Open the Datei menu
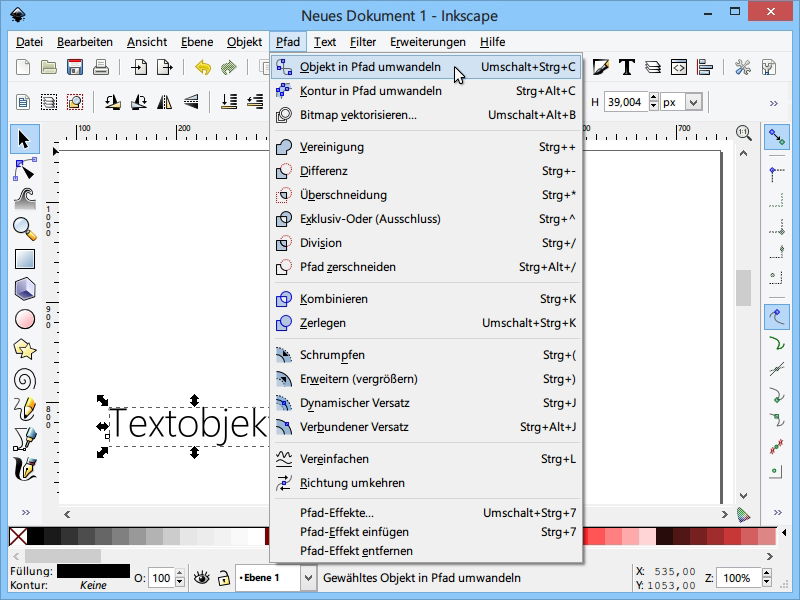800x600 pixels. coord(30,42)
